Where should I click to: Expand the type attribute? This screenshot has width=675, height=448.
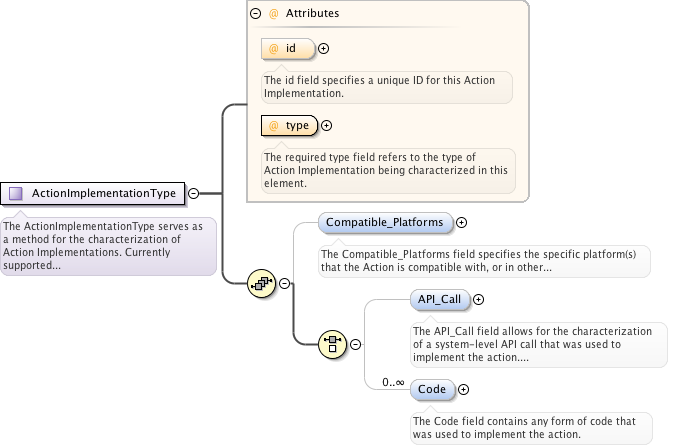click(327, 125)
